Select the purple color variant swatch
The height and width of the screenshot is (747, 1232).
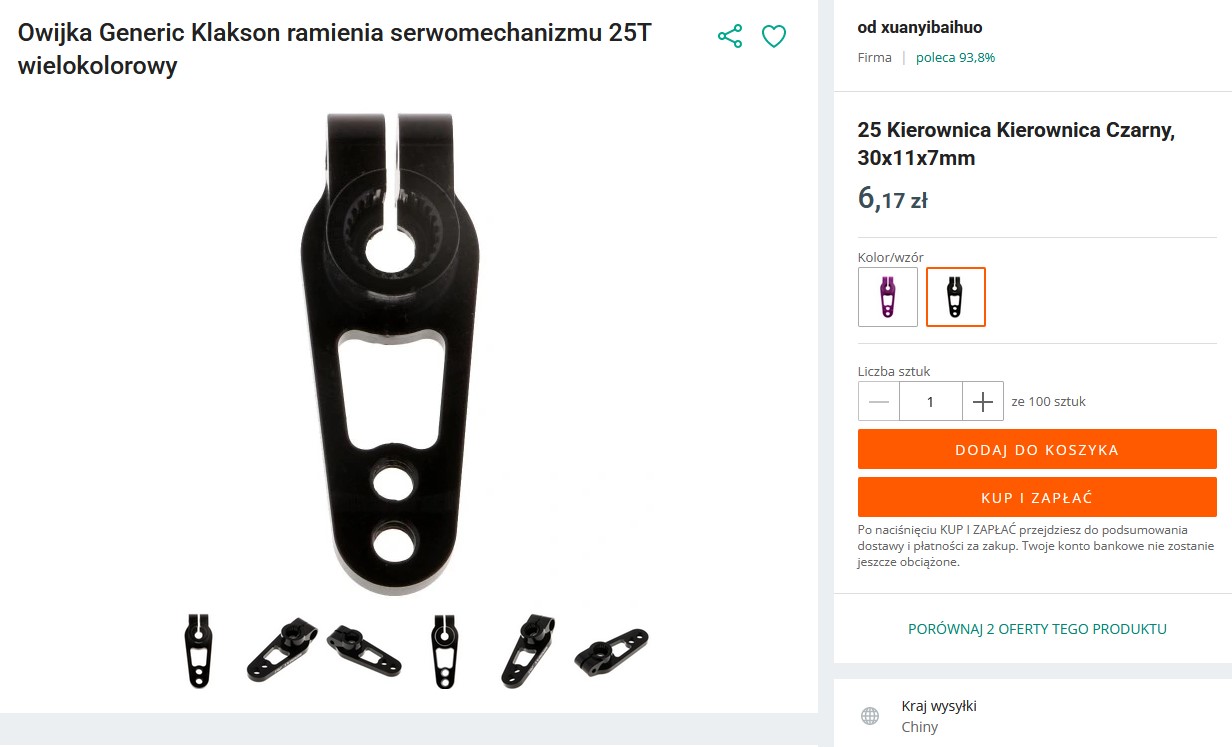click(888, 297)
